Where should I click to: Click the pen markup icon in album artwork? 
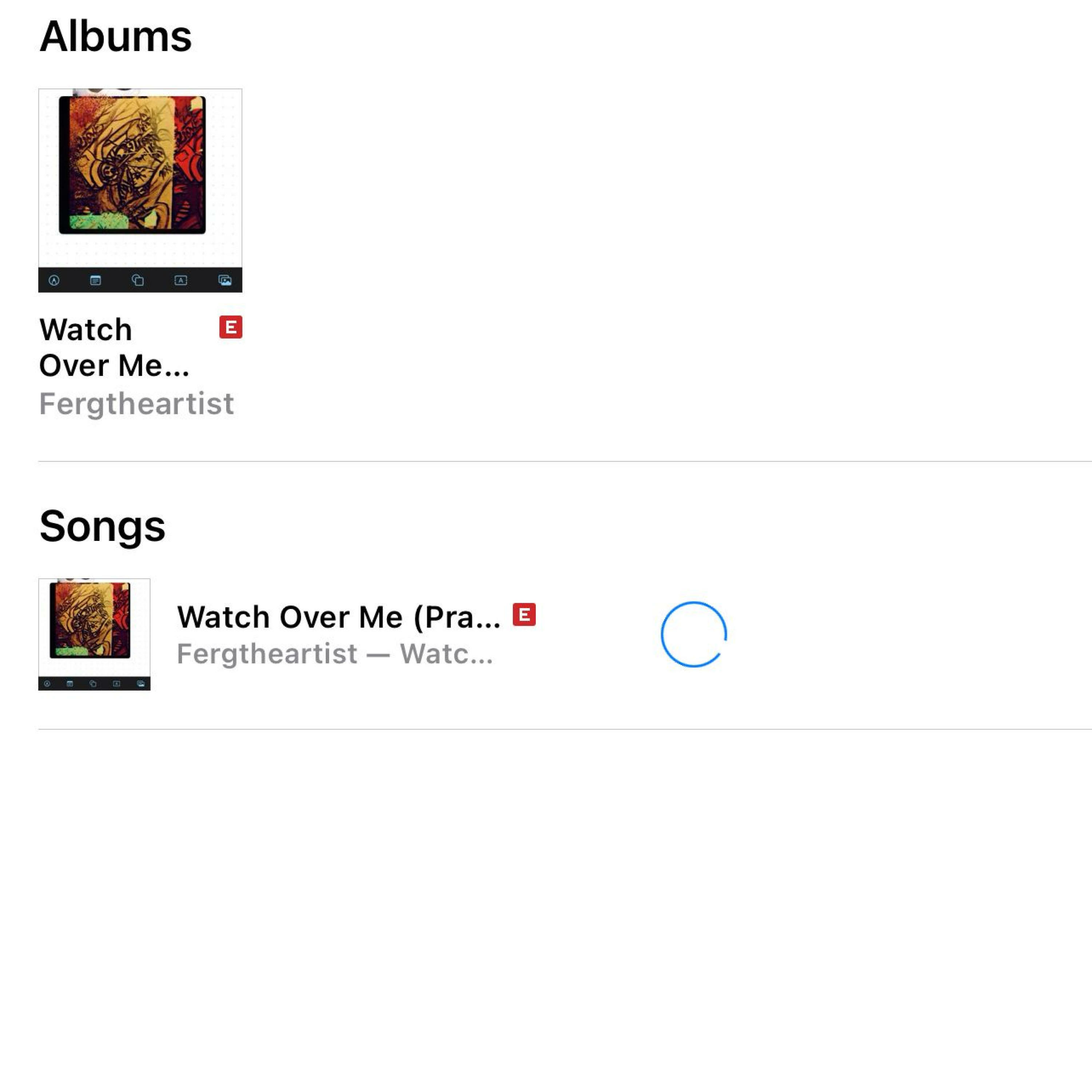(54, 280)
